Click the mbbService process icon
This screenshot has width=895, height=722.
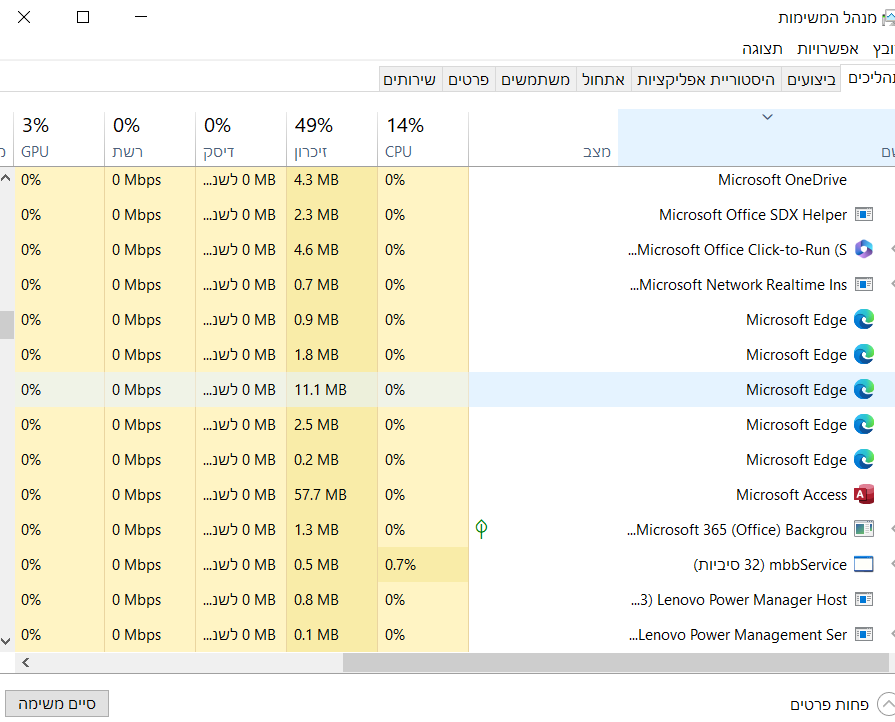864,565
